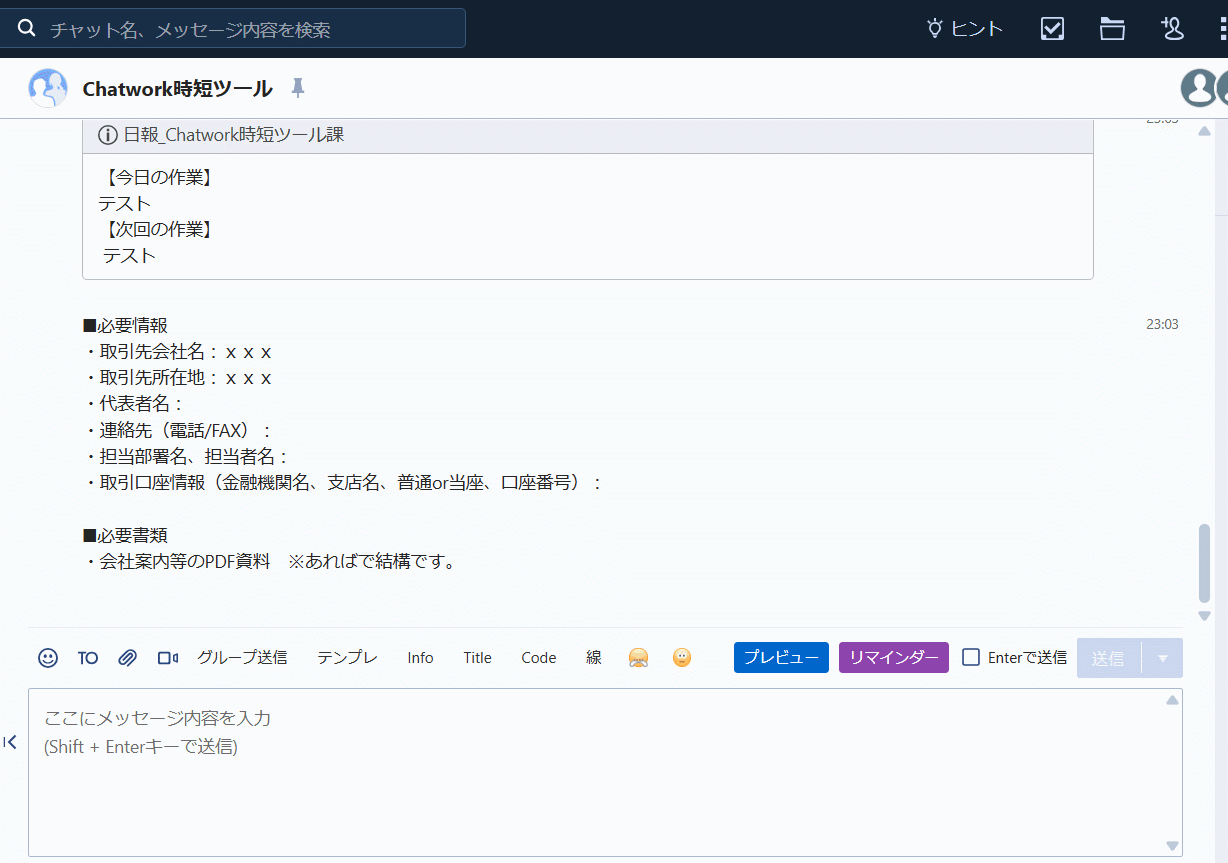1228x863 pixels.
Task: Click the timeline scroll up arrow
Action: [1204, 131]
